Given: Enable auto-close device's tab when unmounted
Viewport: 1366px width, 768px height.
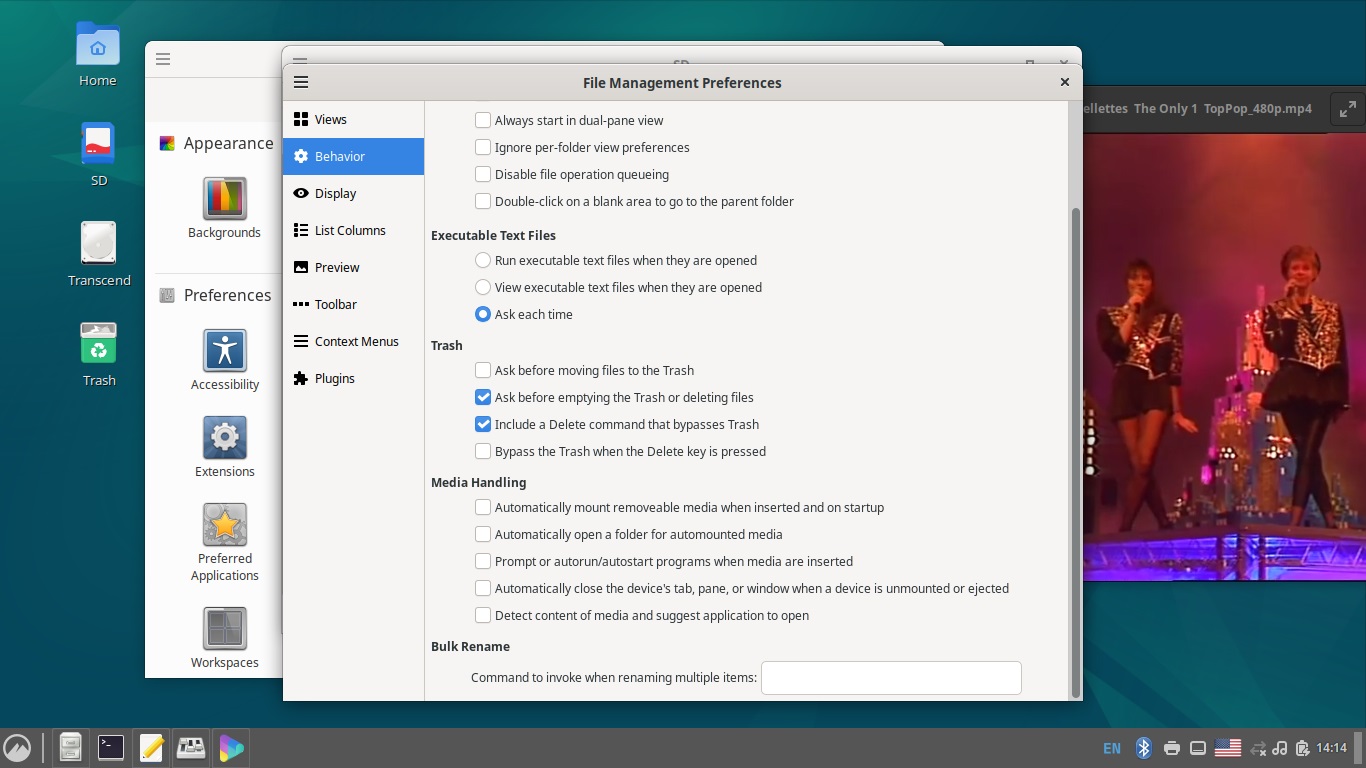Looking at the screenshot, I should coord(483,588).
